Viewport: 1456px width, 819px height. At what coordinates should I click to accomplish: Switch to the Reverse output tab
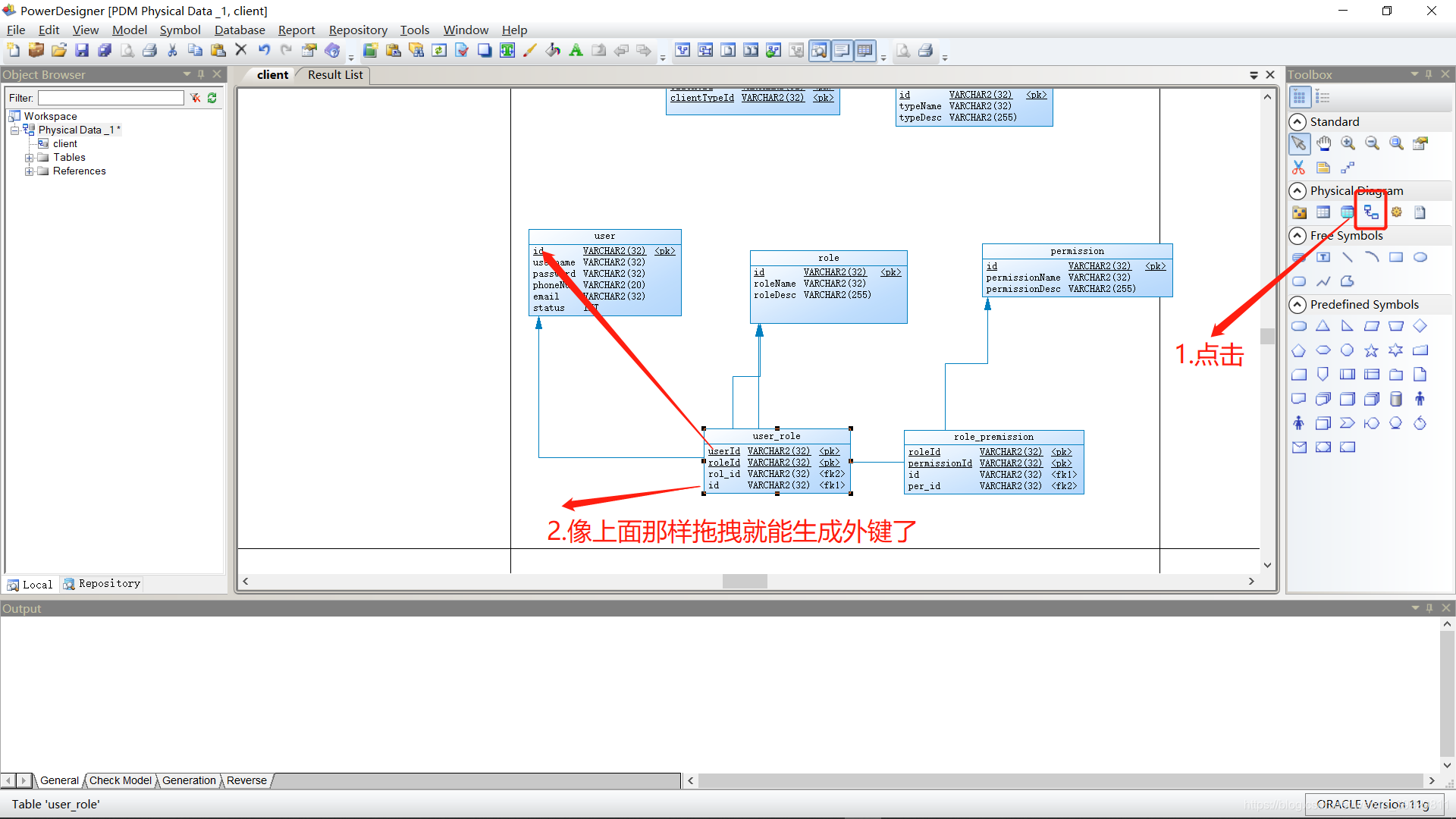[x=246, y=780]
